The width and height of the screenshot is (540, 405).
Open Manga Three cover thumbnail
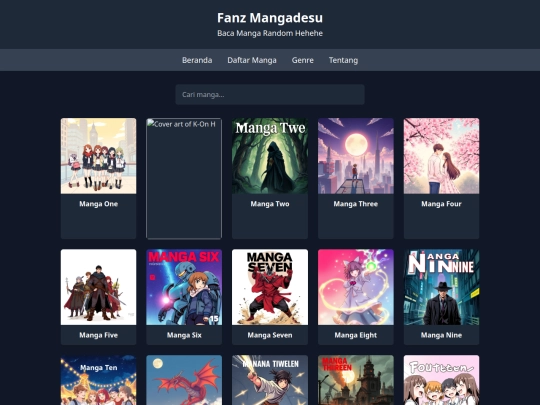click(356, 156)
